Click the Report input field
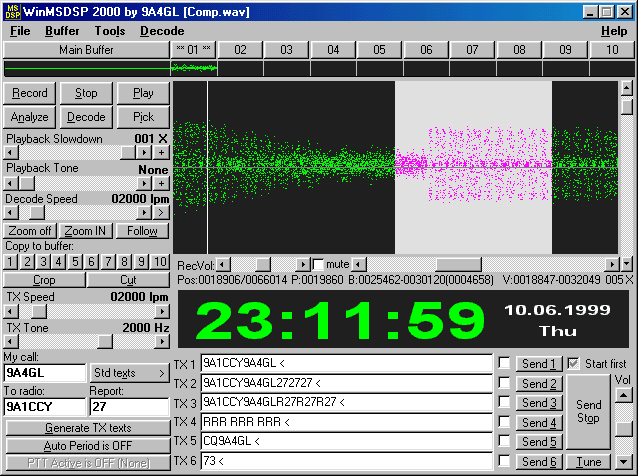The height and width of the screenshot is (476, 638). click(129, 406)
